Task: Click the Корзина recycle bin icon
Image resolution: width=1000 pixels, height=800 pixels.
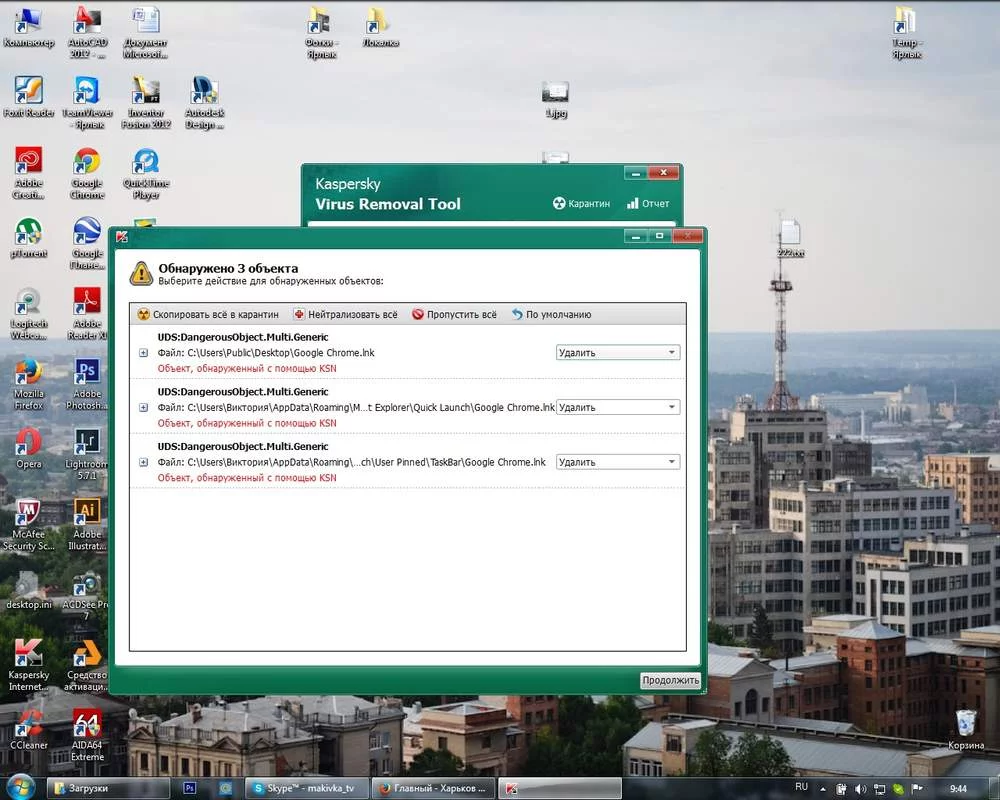Action: tap(965, 724)
